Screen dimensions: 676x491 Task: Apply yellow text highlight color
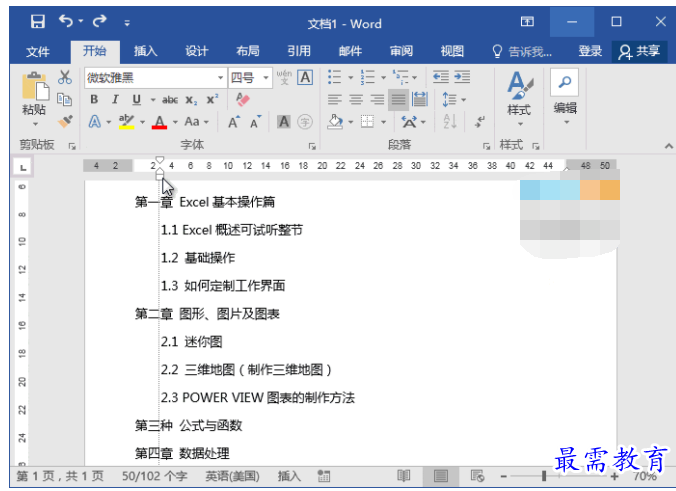coord(127,122)
